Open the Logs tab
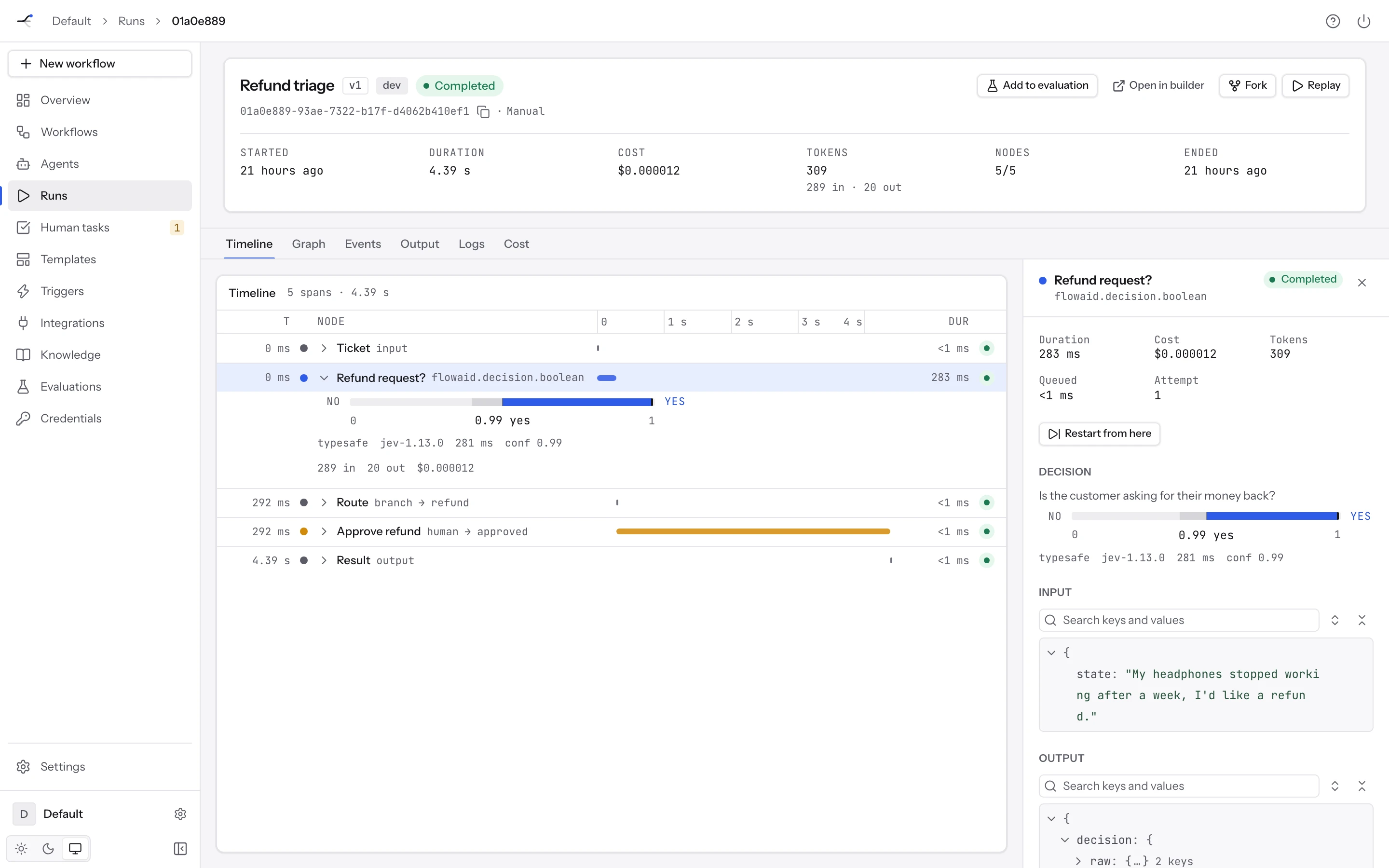Image resolution: width=1389 pixels, height=868 pixels. [x=471, y=244]
